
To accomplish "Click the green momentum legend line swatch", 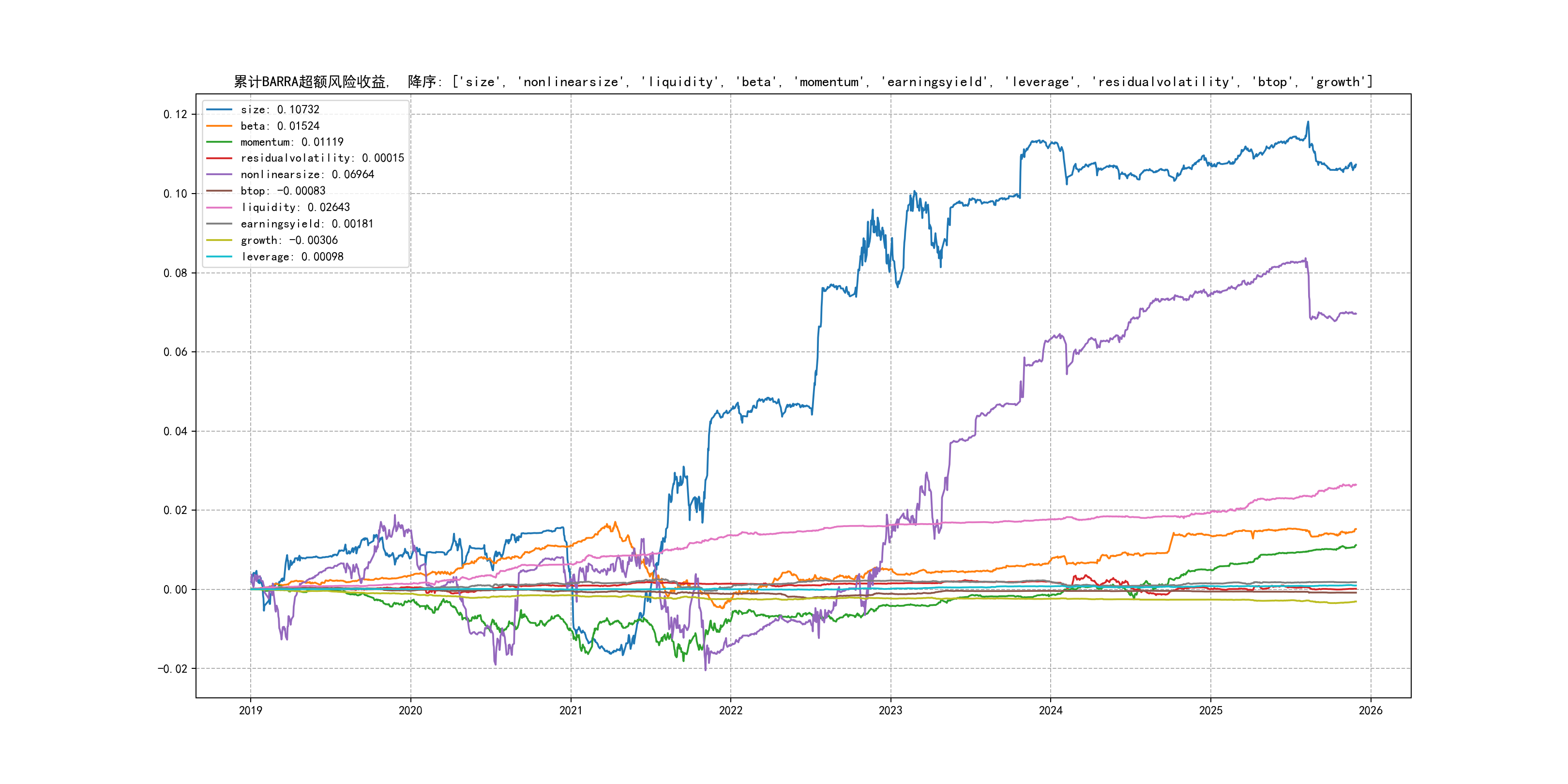I will [x=219, y=142].
